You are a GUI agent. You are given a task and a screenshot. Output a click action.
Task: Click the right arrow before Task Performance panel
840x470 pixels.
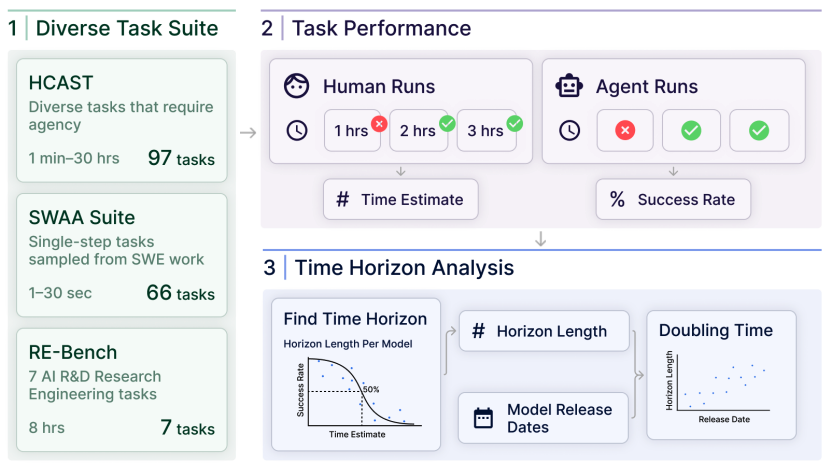(247, 130)
